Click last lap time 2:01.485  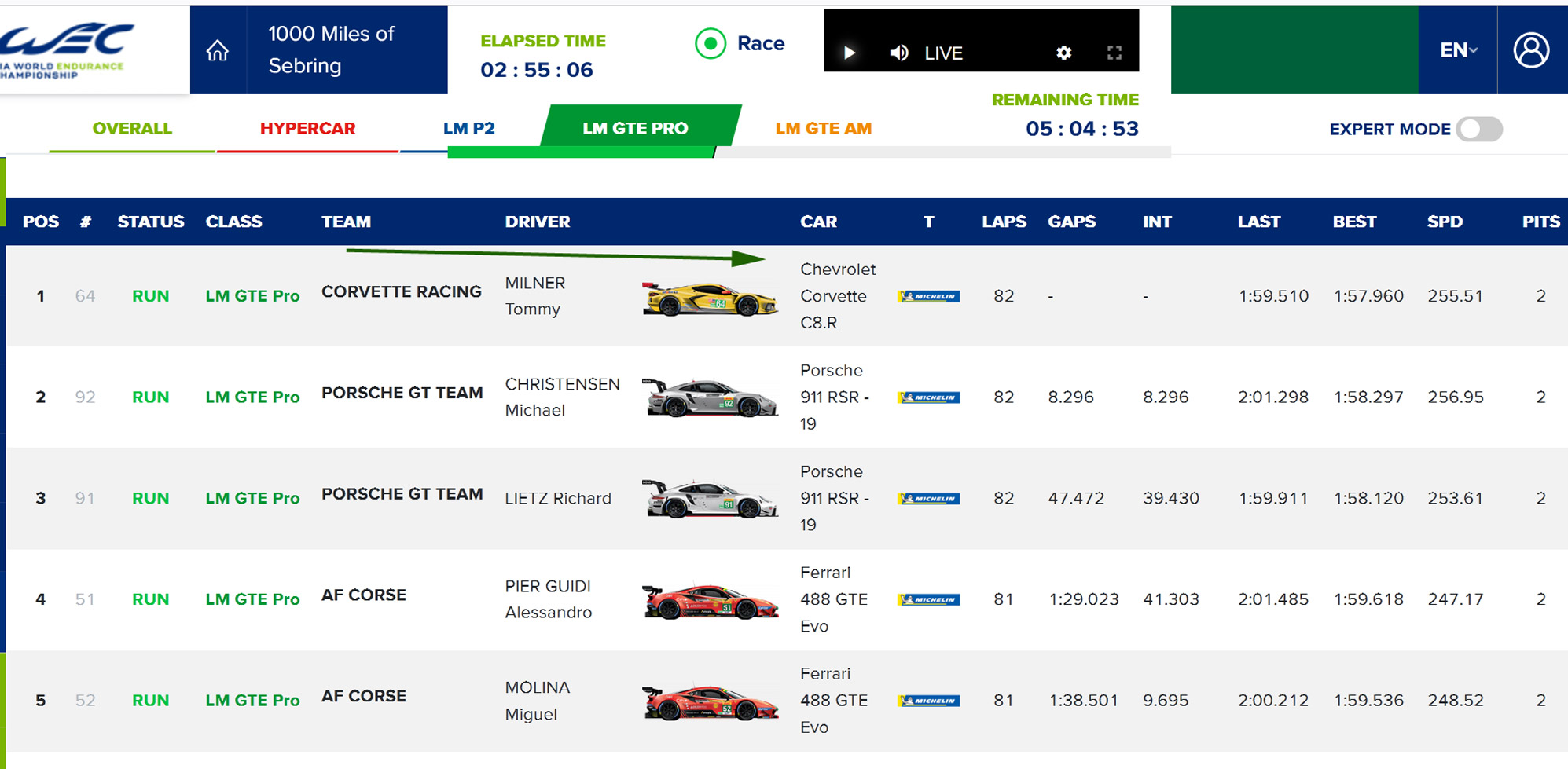click(x=1273, y=599)
